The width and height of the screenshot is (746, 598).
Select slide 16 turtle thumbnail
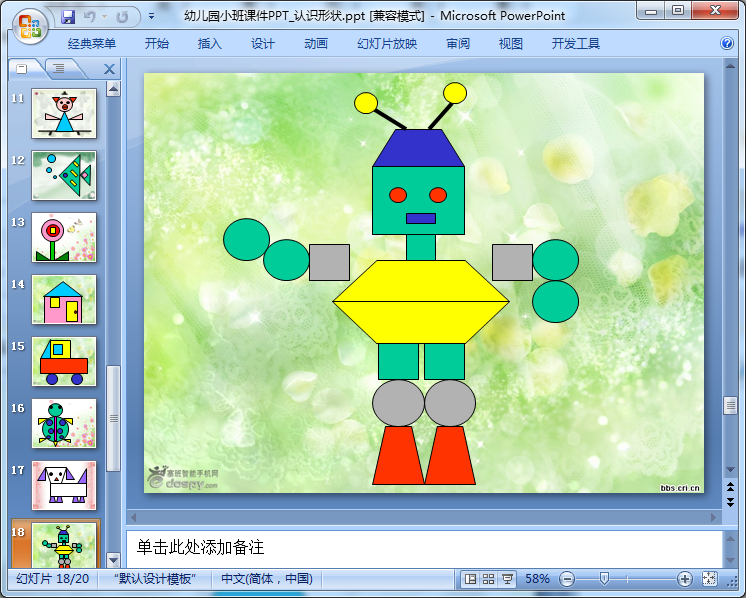64,423
